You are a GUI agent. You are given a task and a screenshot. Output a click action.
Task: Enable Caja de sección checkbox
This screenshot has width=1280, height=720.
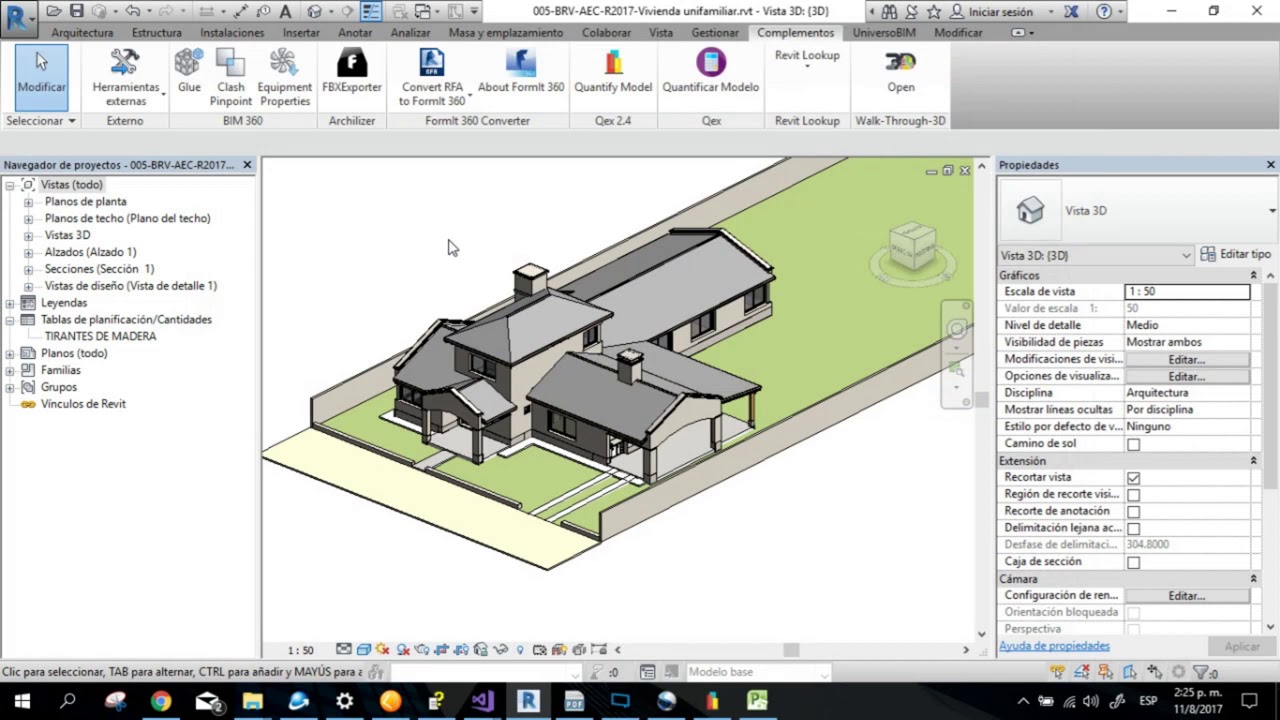pos(1133,563)
